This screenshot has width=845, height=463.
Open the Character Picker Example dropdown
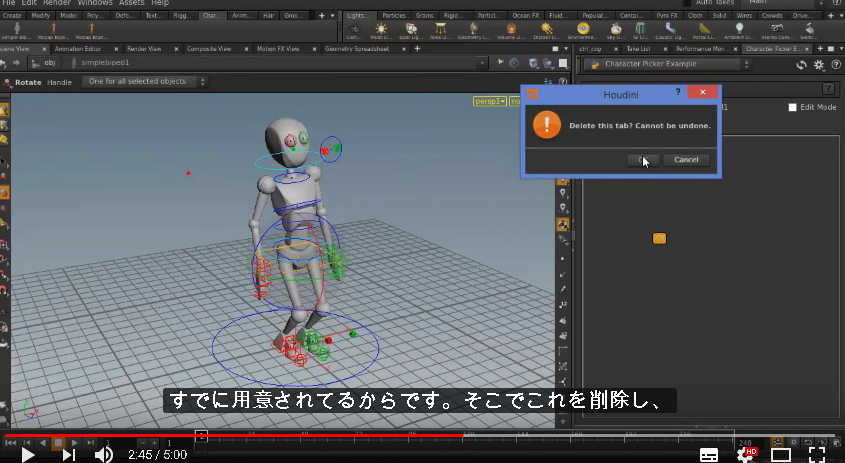coord(668,64)
